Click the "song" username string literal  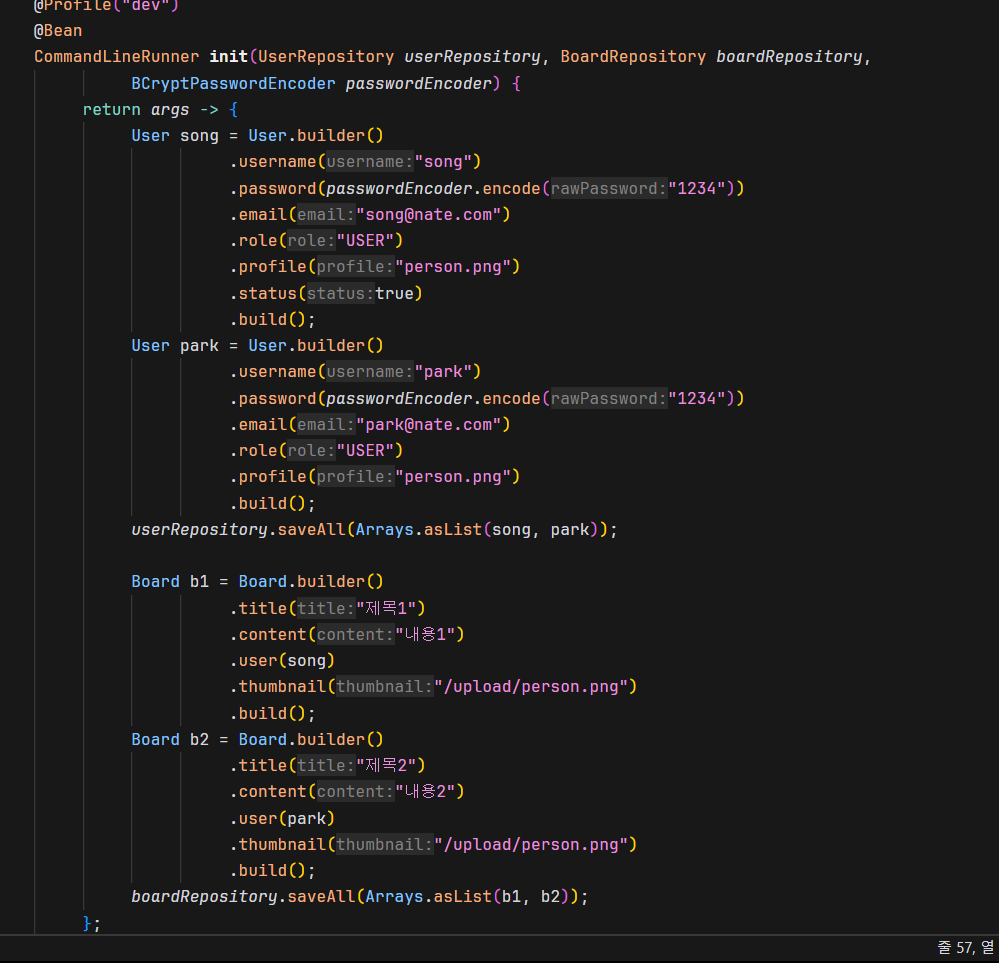[443, 162]
